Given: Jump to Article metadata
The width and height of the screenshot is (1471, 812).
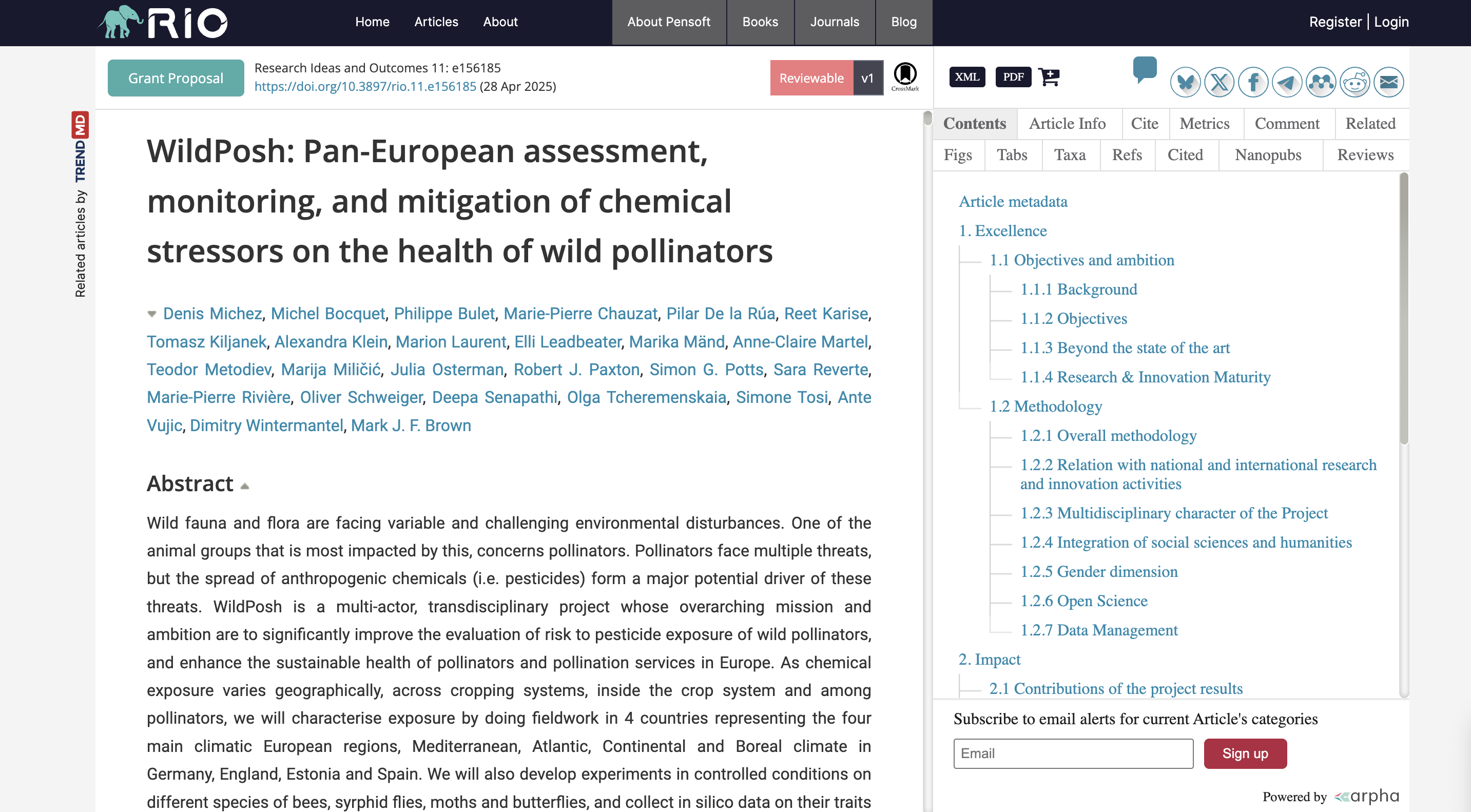Looking at the screenshot, I should pos(1013,202).
